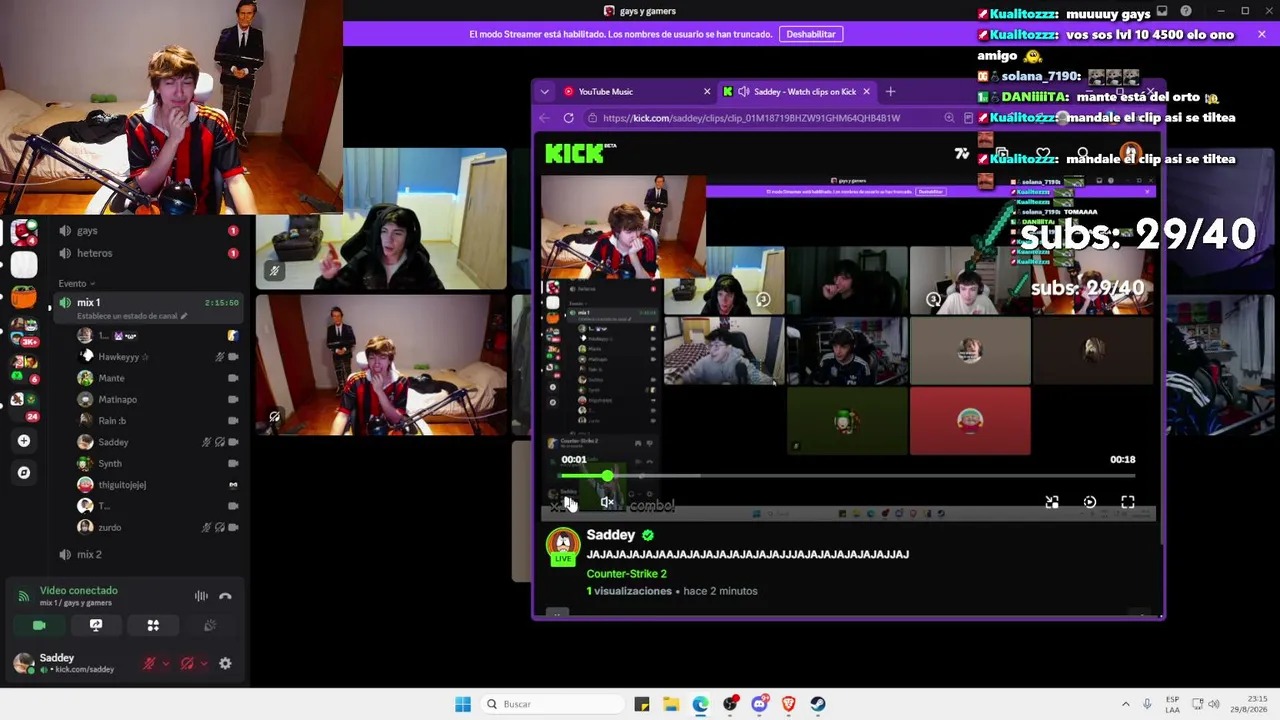
Task: Zoom icon in the browser address bar
Action: pyautogui.click(x=949, y=118)
